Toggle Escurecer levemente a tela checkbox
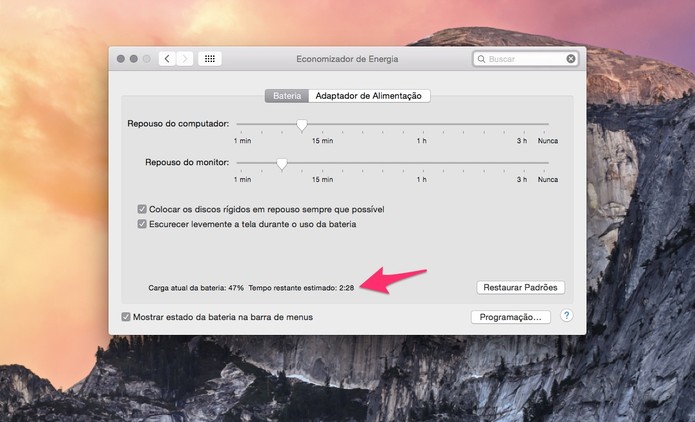 [142, 224]
